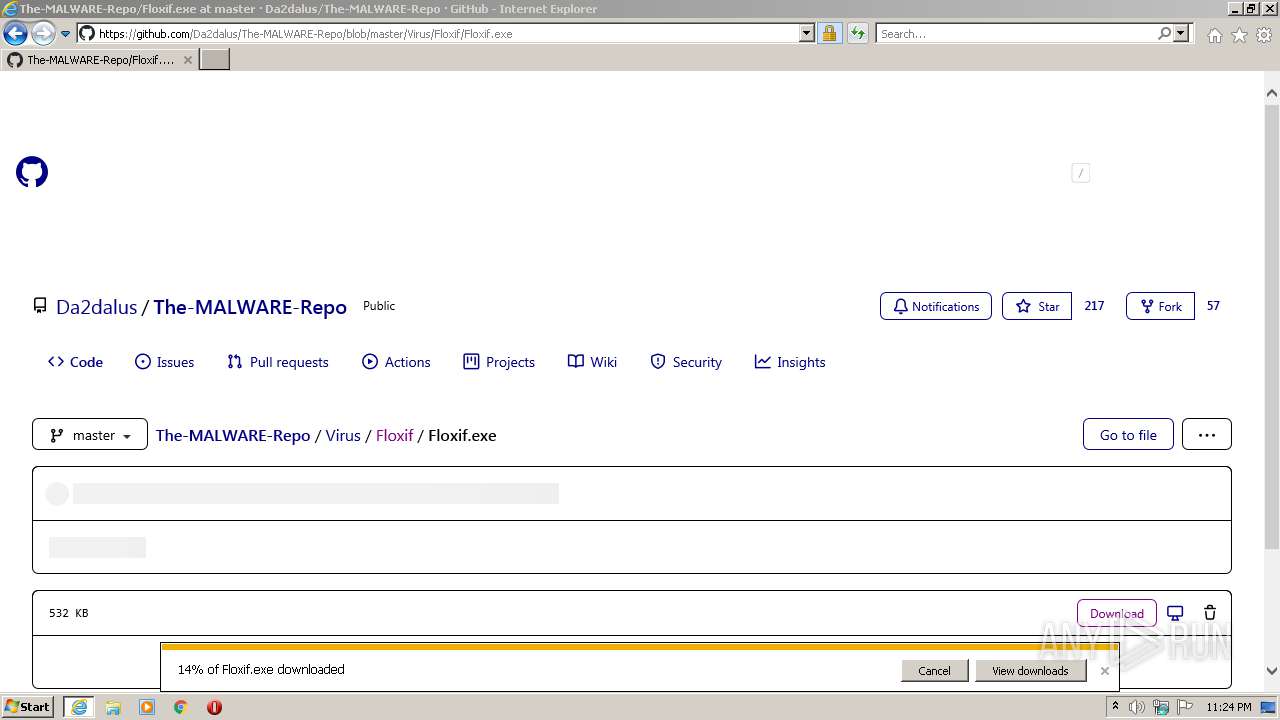View the 217 stargazers count

(x=1094, y=306)
